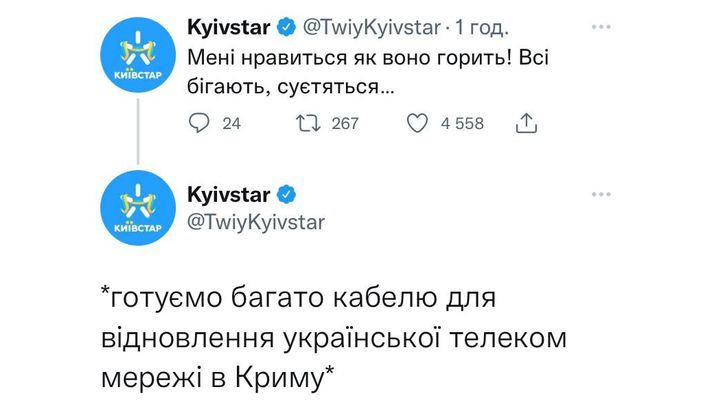The width and height of the screenshot is (715, 420).
Task: Click the reply count 24
Action: tap(231, 124)
